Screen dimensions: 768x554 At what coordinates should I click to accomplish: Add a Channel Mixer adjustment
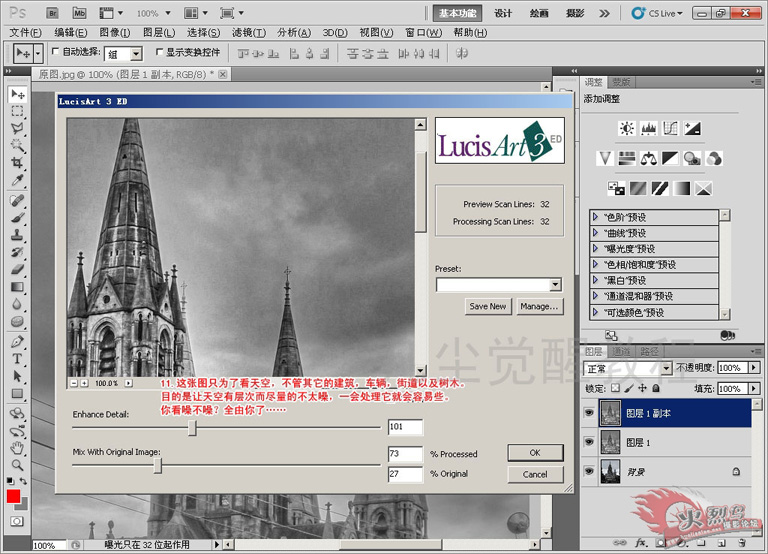714,158
